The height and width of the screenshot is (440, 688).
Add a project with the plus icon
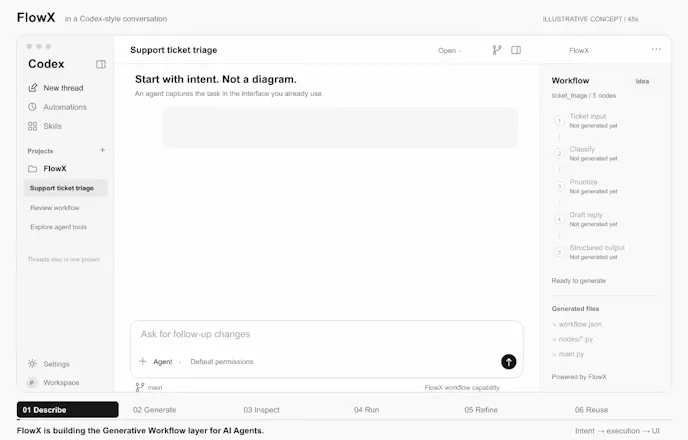coord(102,150)
